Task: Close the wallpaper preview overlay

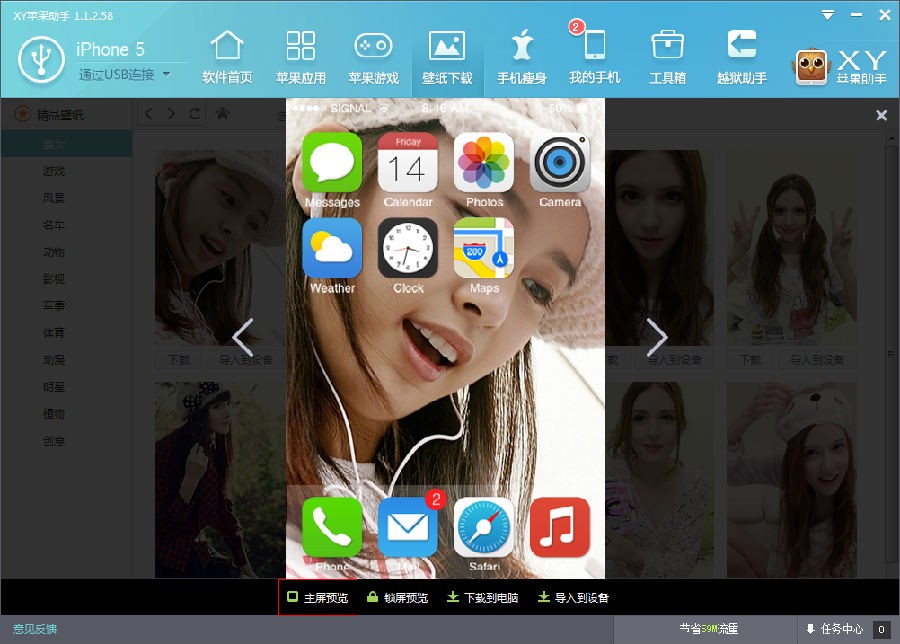Action: [882, 115]
